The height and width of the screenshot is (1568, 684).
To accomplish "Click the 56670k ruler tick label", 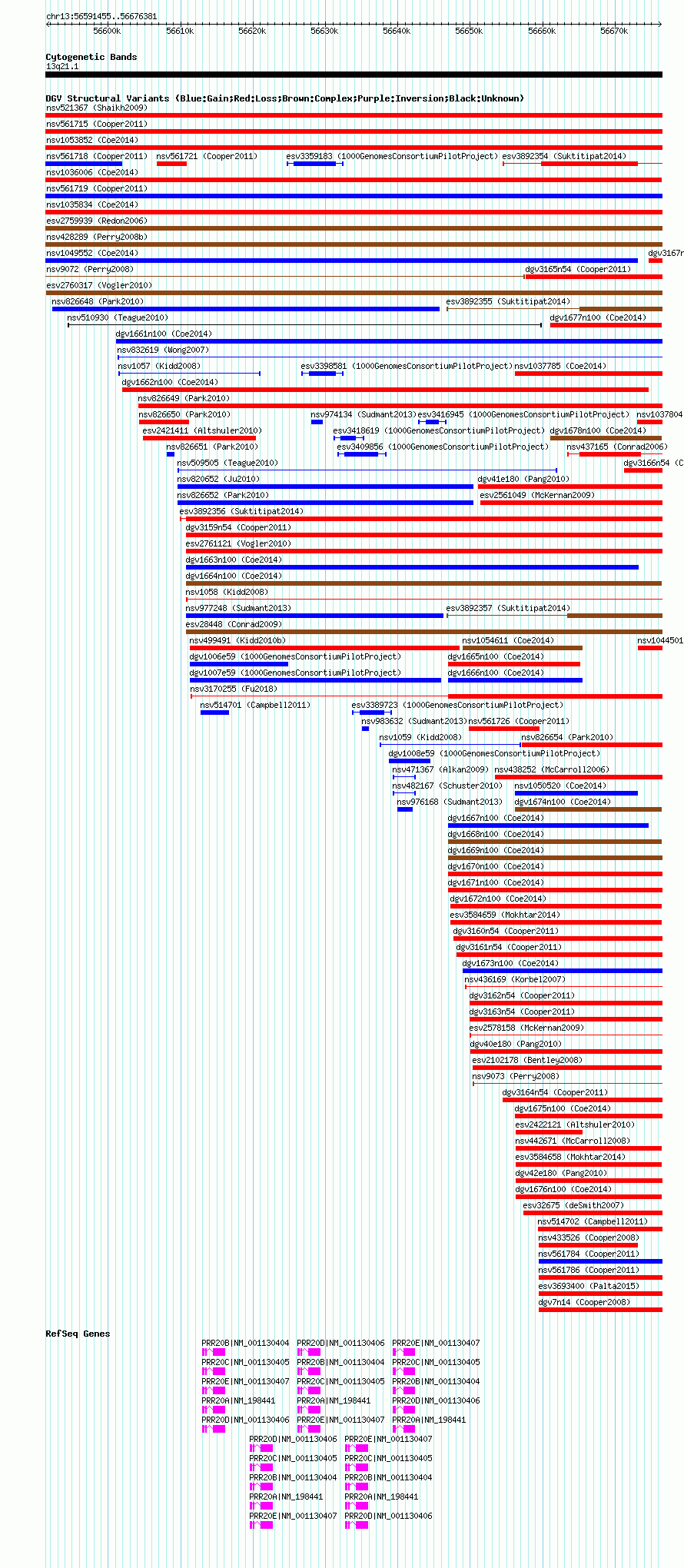I will click(614, 31).
